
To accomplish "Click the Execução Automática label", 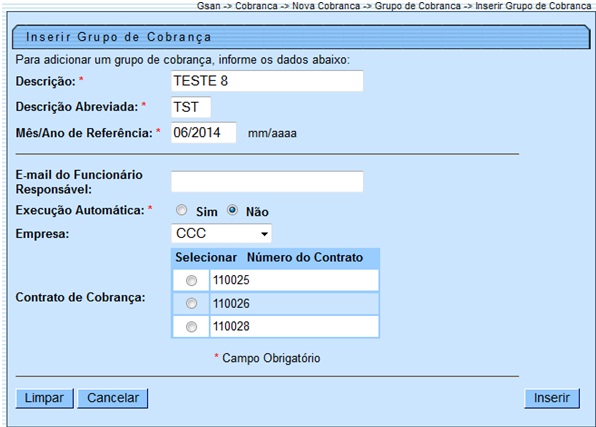I will pyautogui.click(x=80, y=210).
